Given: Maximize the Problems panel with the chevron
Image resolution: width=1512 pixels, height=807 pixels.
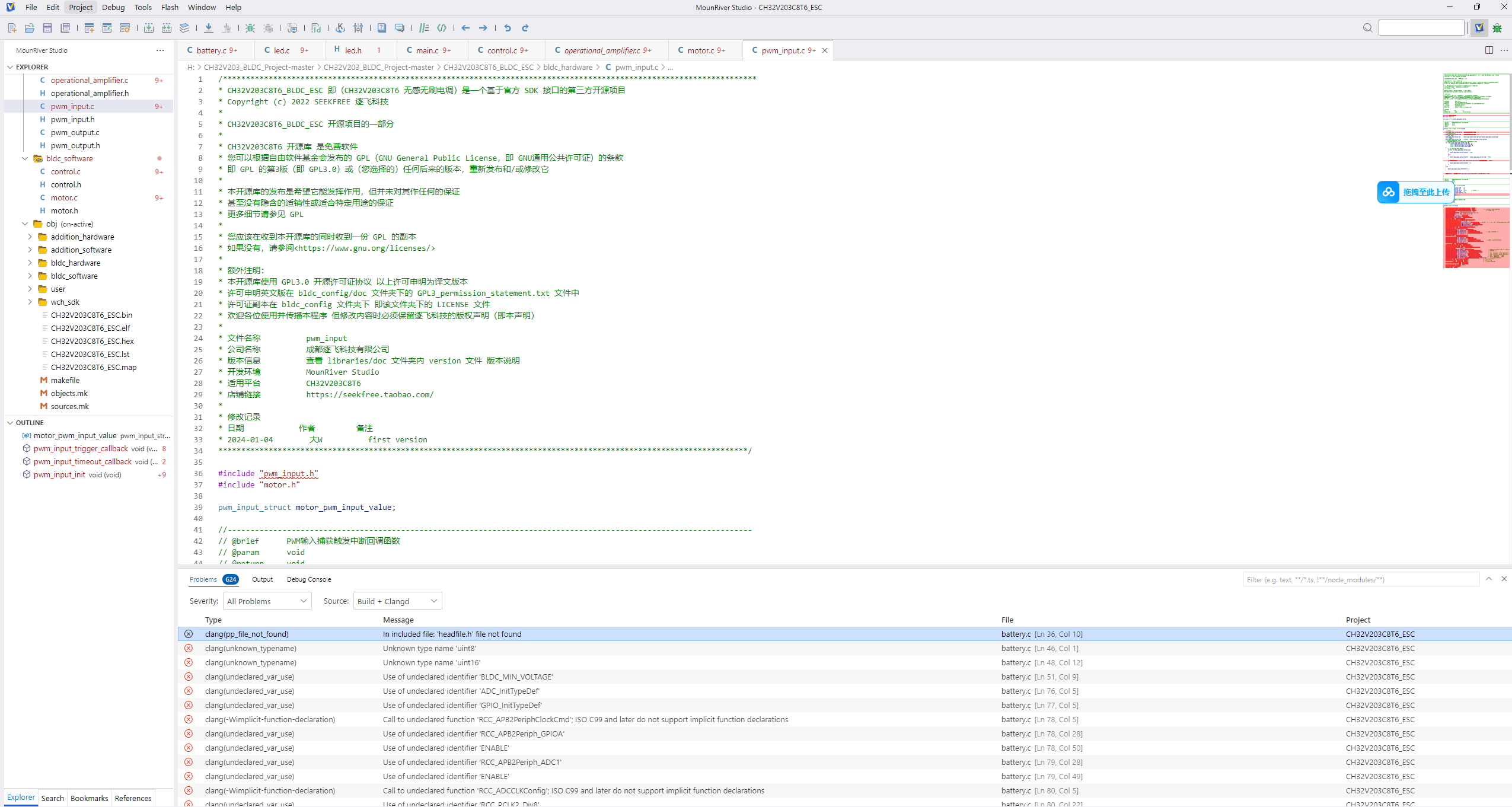Looking at the screenshot, I should (x=1489, y=579).
